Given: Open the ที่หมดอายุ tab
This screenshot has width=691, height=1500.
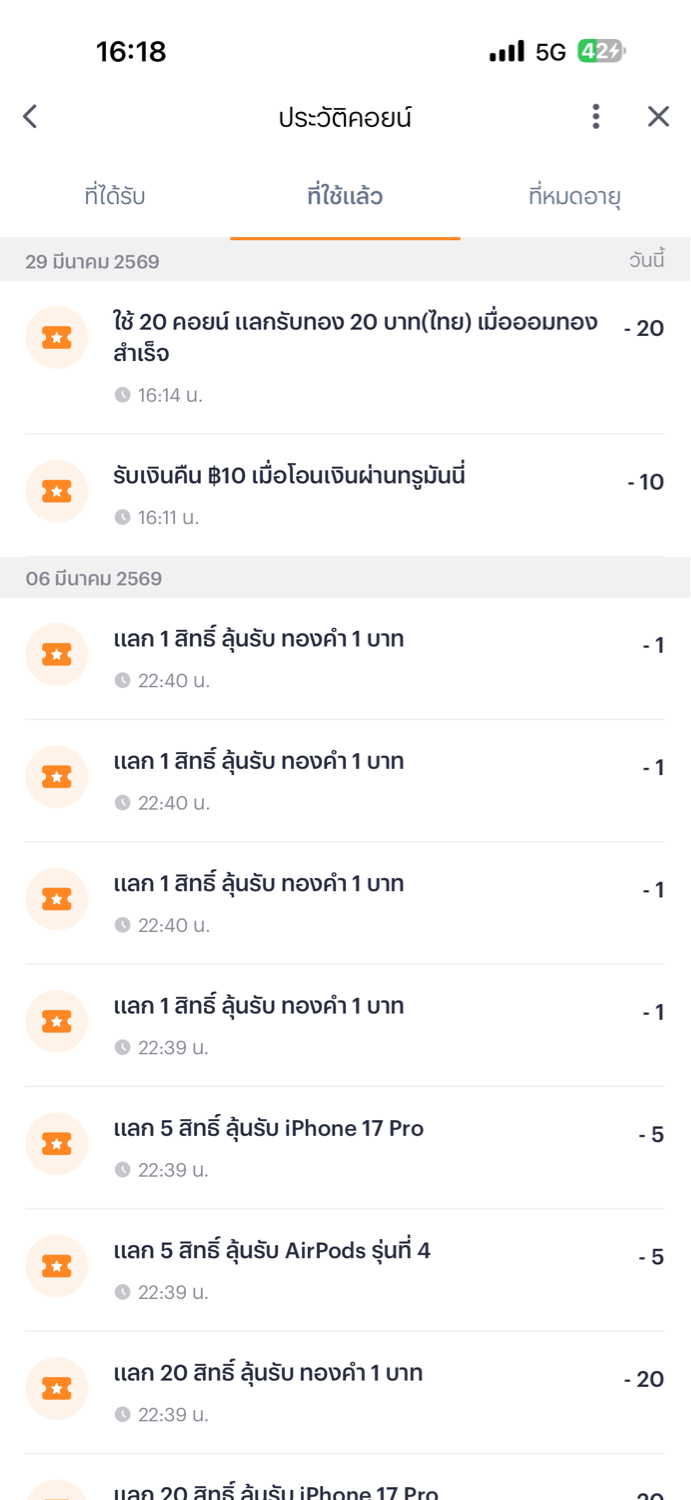Looking at the screenshot, I should coord(575,196).
